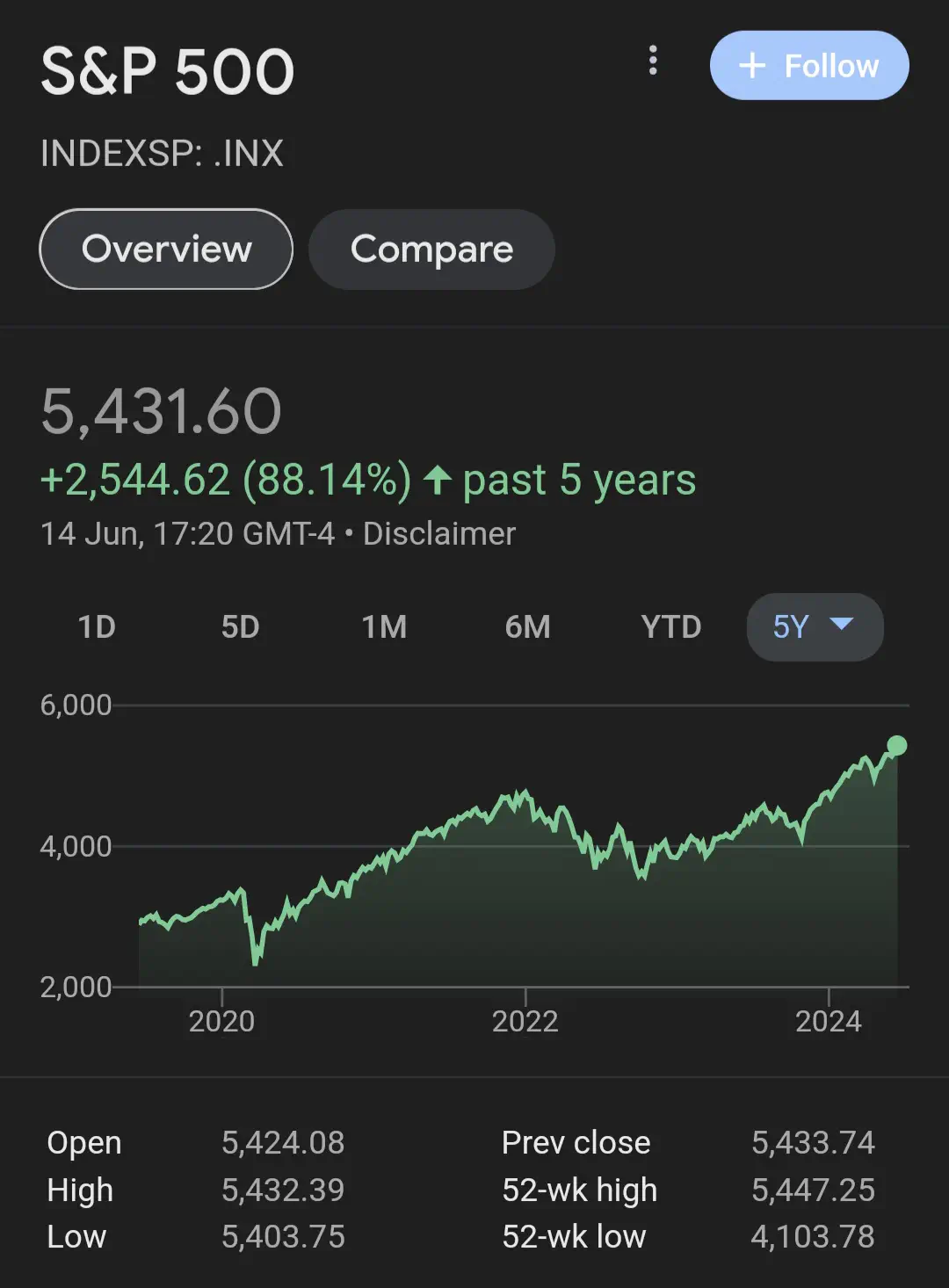Image resolution: width=949 pixels, height=1288 pixels.
Task: Click the green up-arrow beside 88.14%
Action: [x=437, y=481]
